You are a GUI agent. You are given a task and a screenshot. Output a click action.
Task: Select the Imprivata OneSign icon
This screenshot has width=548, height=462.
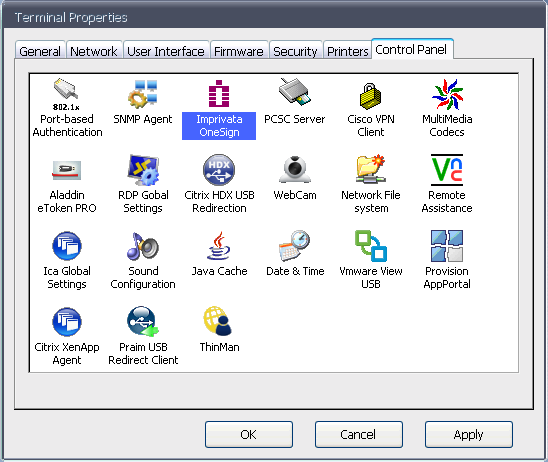(219, 94)
